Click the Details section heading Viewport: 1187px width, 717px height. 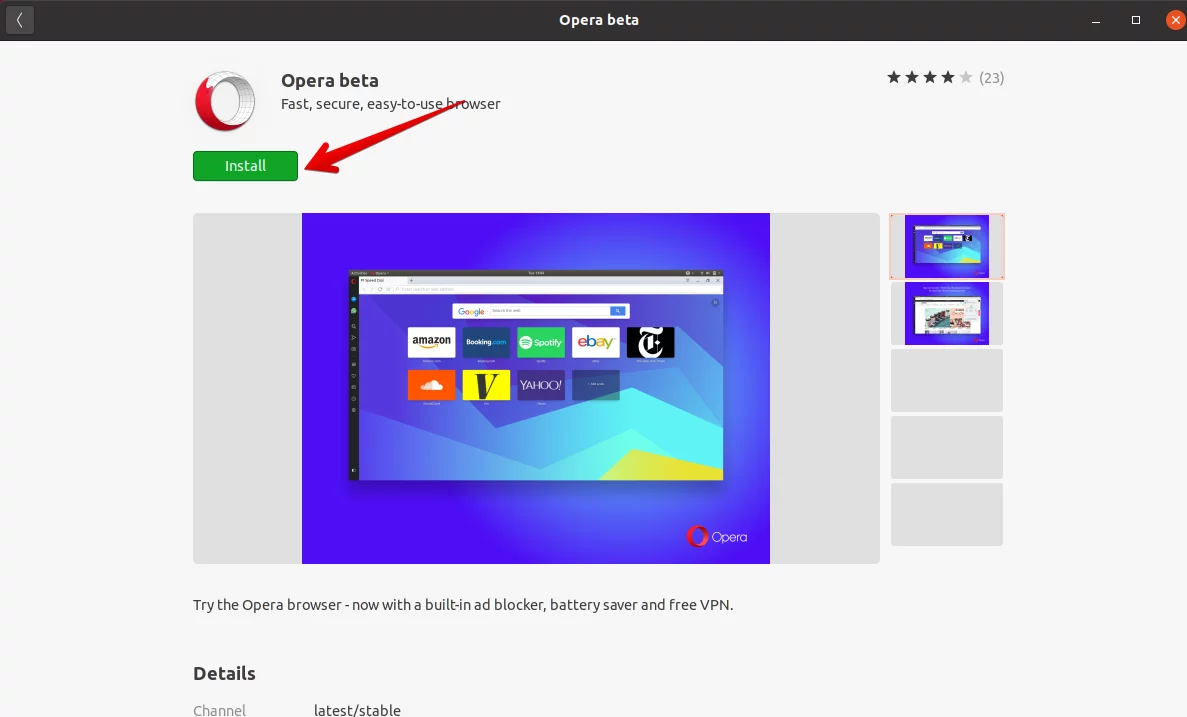[x=224, y=673]
